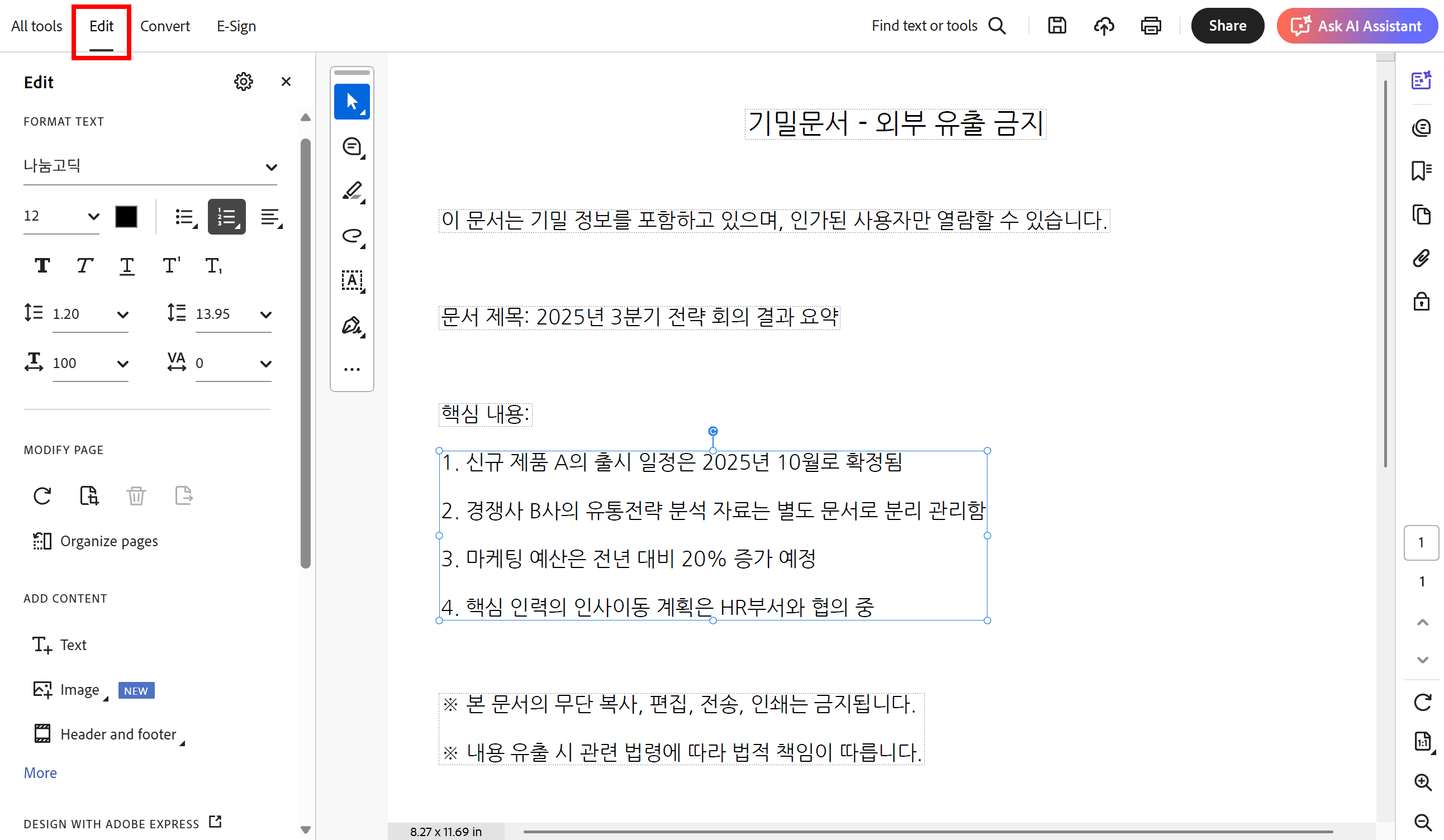Rotate view using right sidebar rotate icon
This screenshot has height=840, width=1444.
[1422, 702]
